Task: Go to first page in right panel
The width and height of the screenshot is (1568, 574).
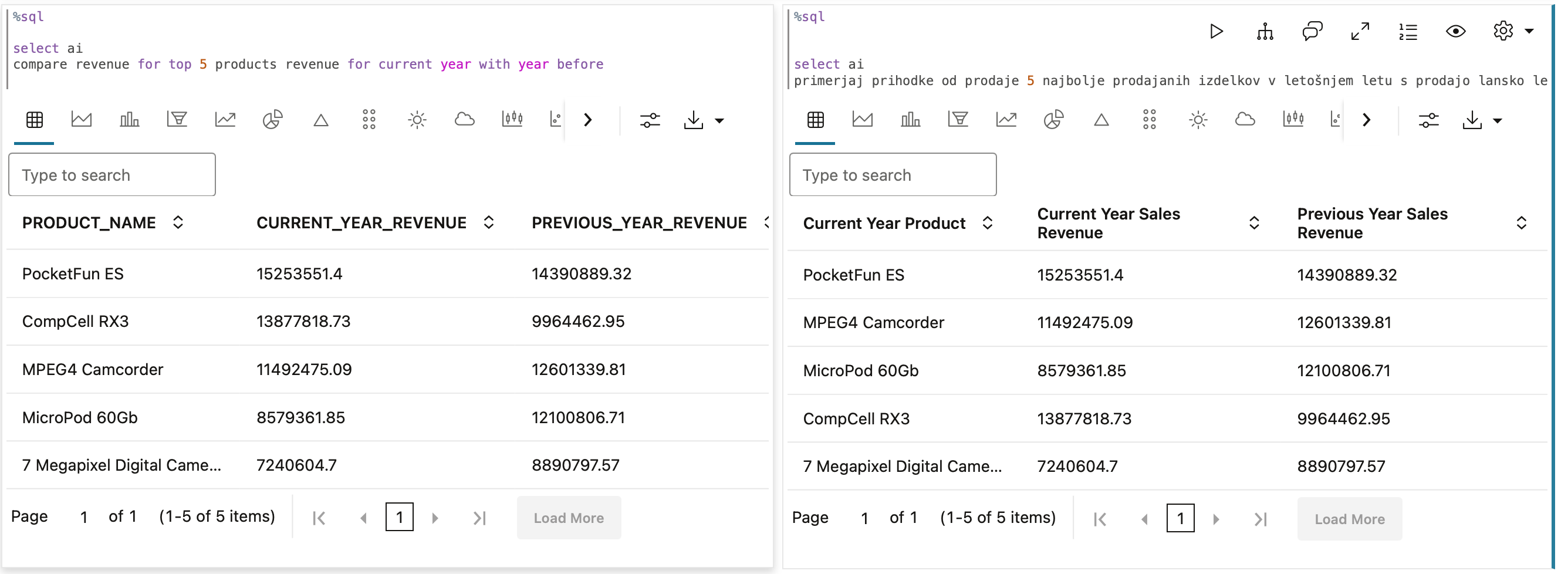Action: 1100,519
